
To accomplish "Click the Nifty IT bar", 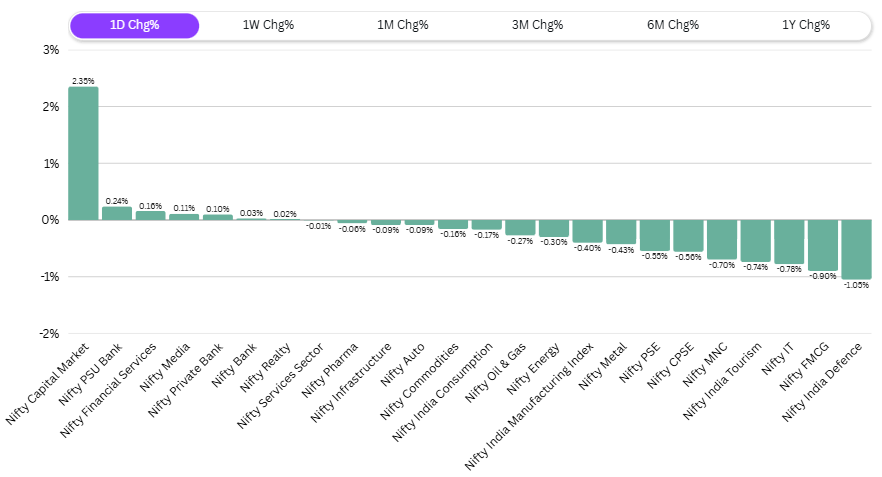I will pos(789,242).
